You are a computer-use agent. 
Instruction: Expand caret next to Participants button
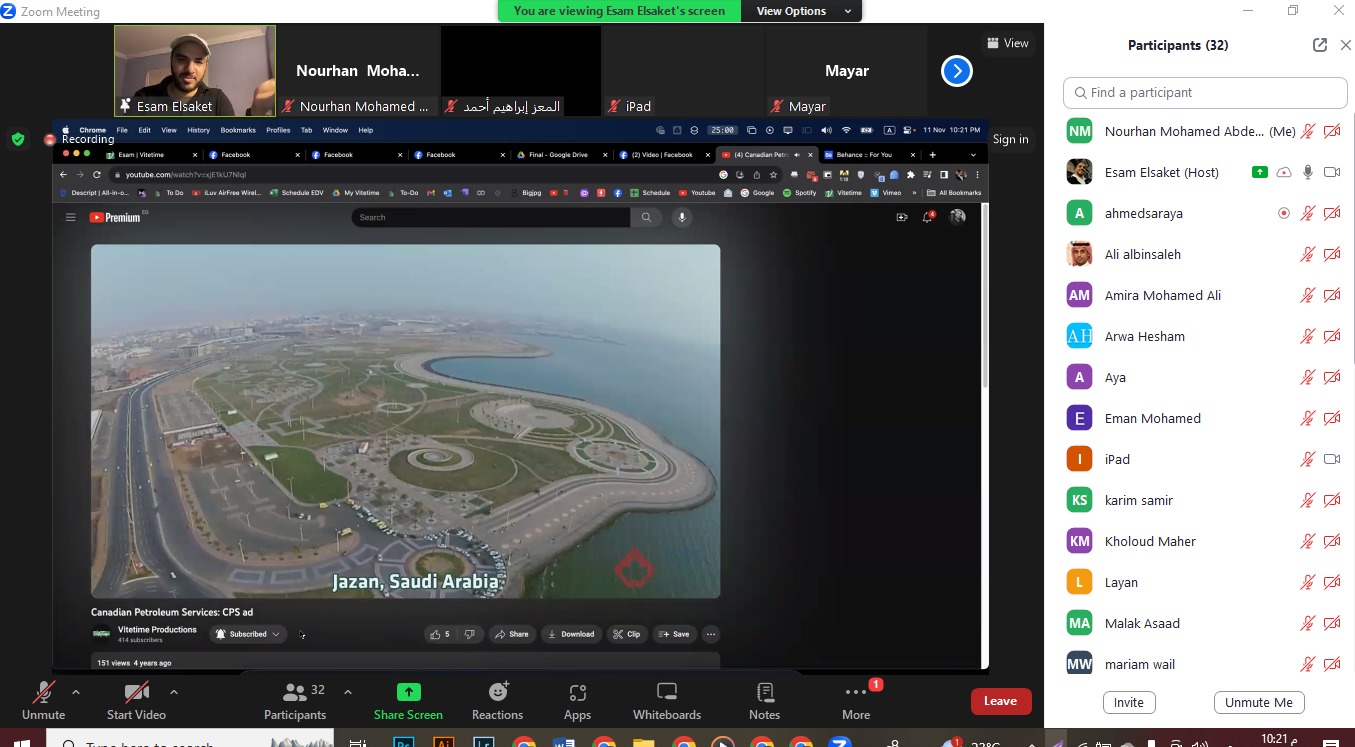click(348, 691)
